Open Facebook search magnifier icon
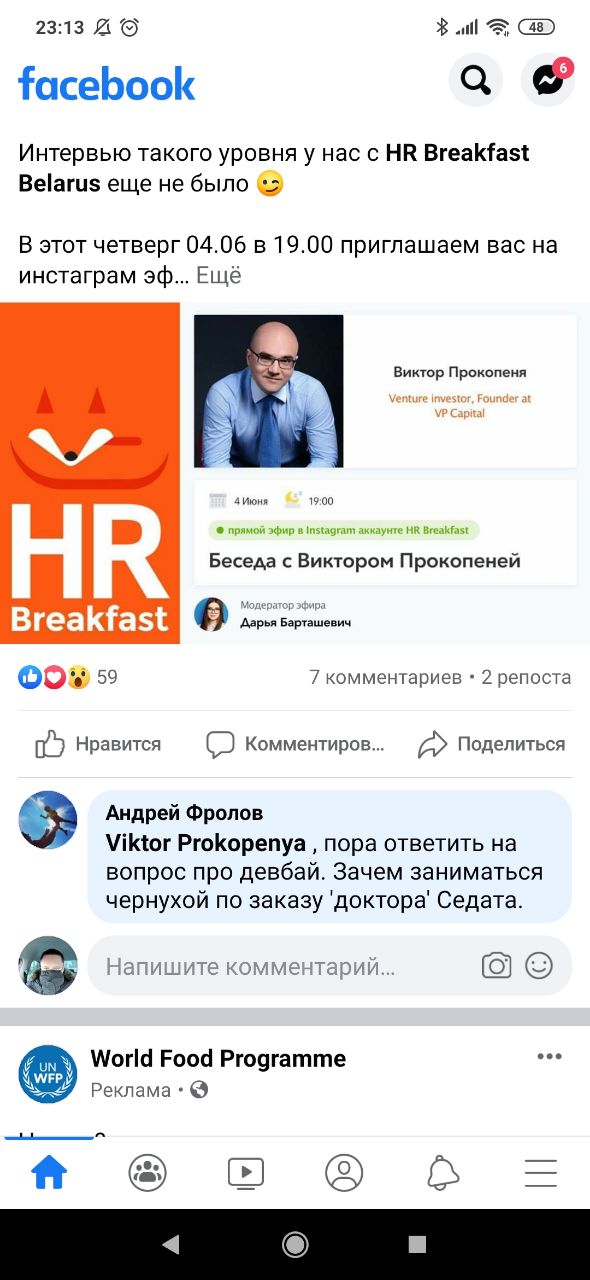The width and height of the screenshot is (590, 1280). [475, 79]
